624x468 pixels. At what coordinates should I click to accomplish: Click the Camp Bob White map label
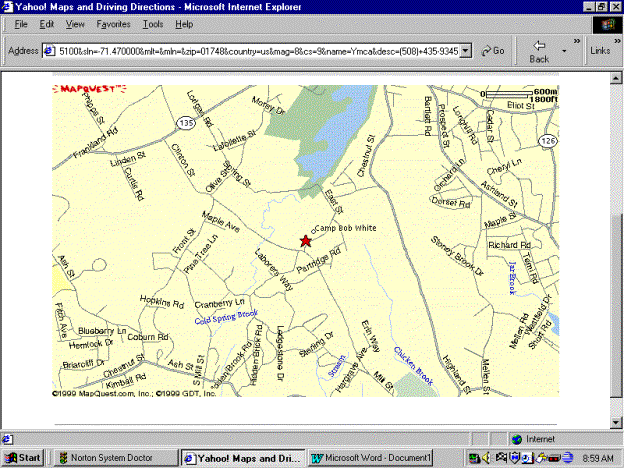click(345, 228)
